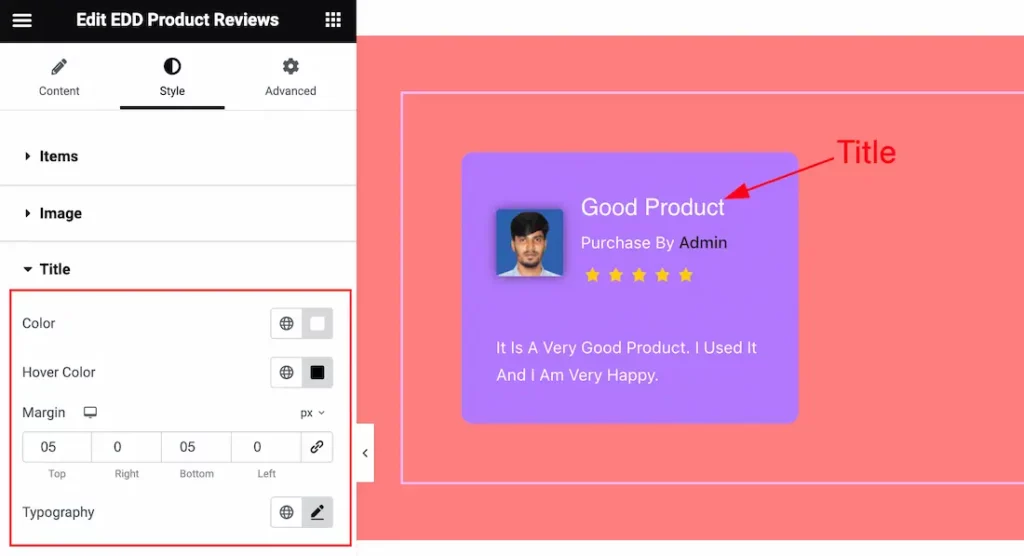
Task: Click the responsive desktop icon beside Margin
Action: pyautogui.click(x=90, y=412)
